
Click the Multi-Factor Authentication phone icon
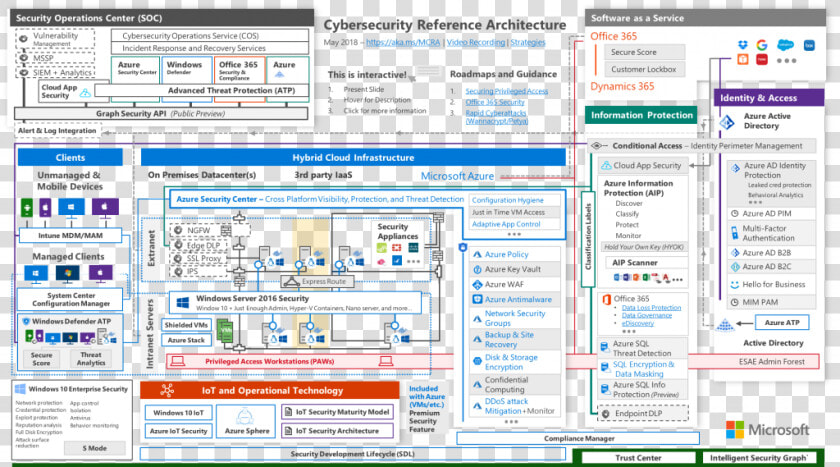click(734, 233)
